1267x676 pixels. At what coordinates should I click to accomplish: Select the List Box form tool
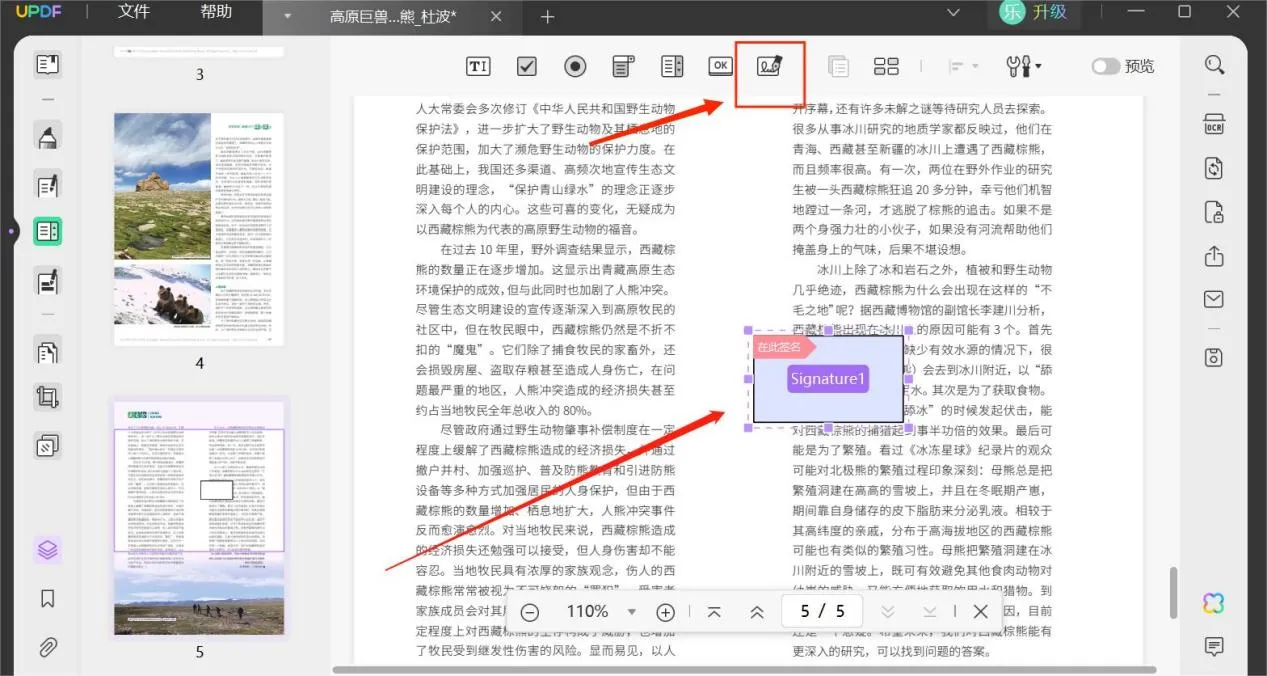tap(672, 66)
